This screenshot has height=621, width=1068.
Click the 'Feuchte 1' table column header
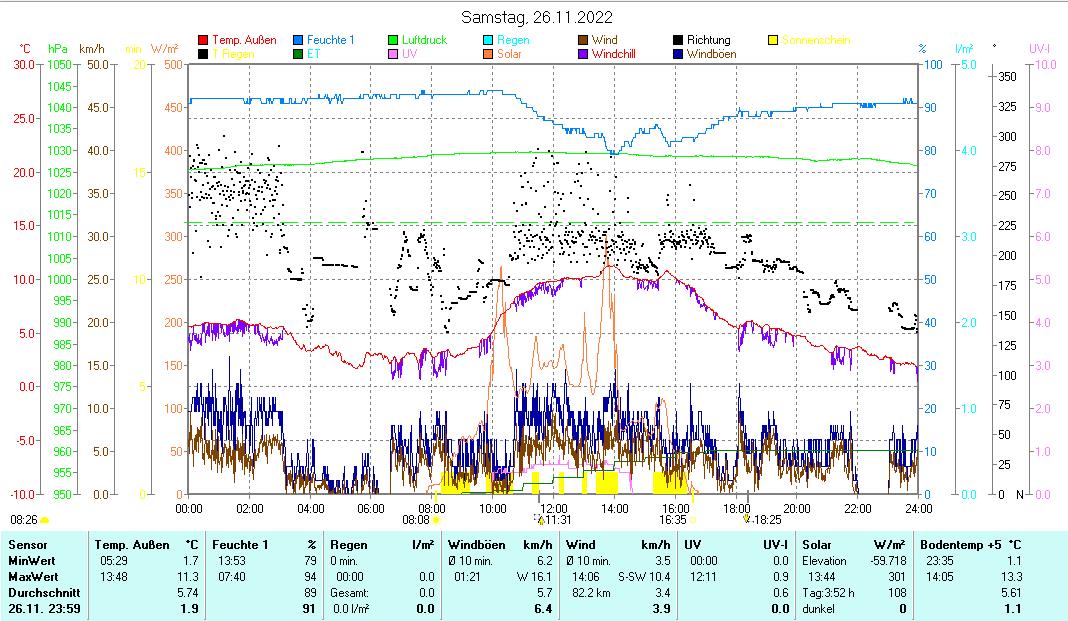click(x=240, y=545)
